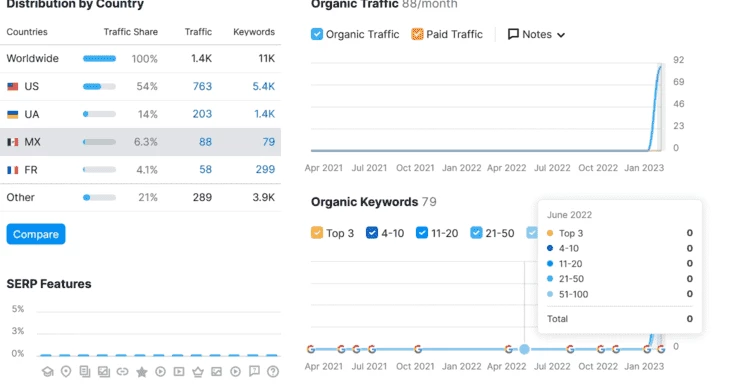Toggle the Organic Traffic checkbox
Screen dimensions: 730x388
coord(317,34)
